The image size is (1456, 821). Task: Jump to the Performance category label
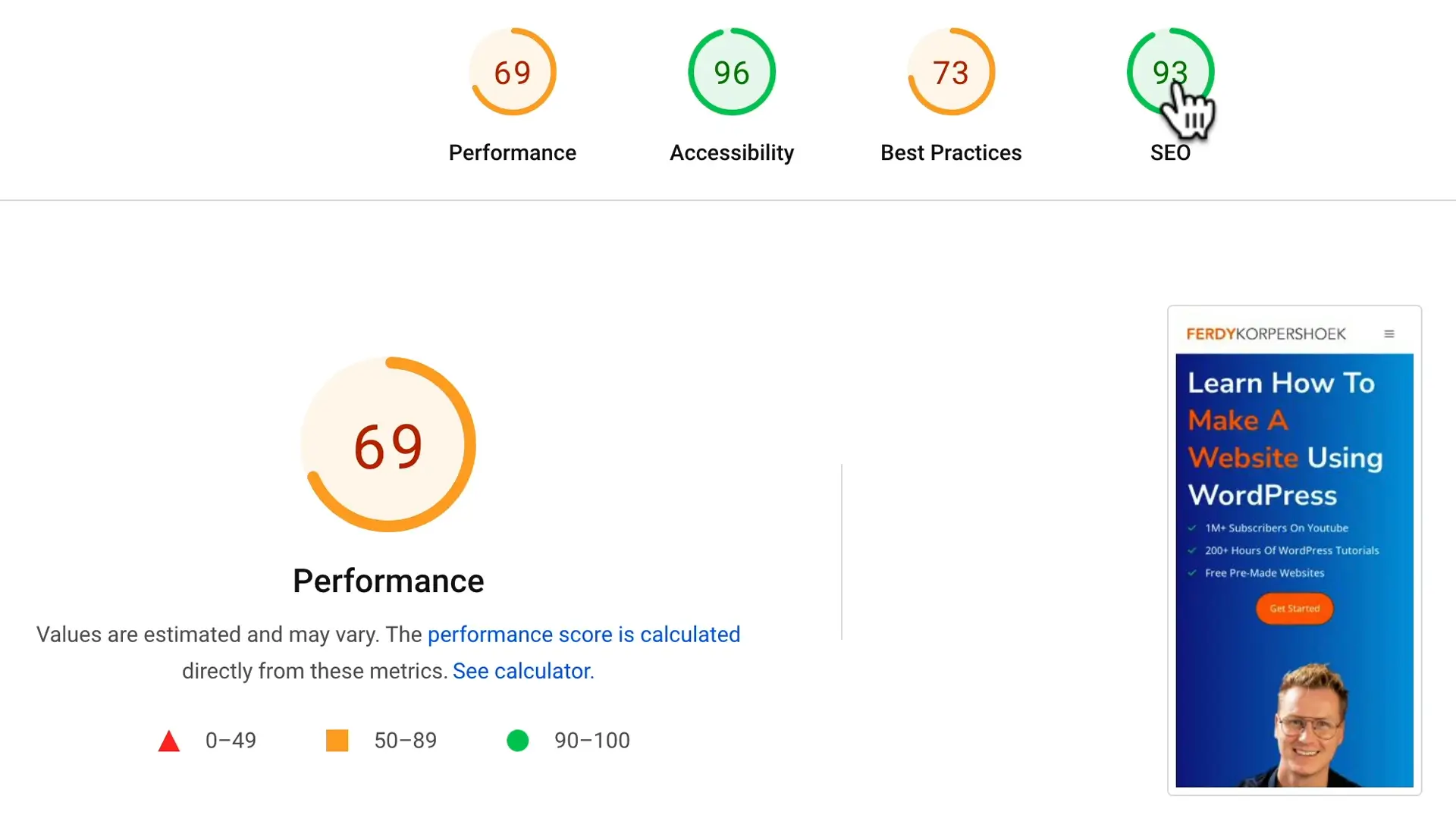point(513,152)
